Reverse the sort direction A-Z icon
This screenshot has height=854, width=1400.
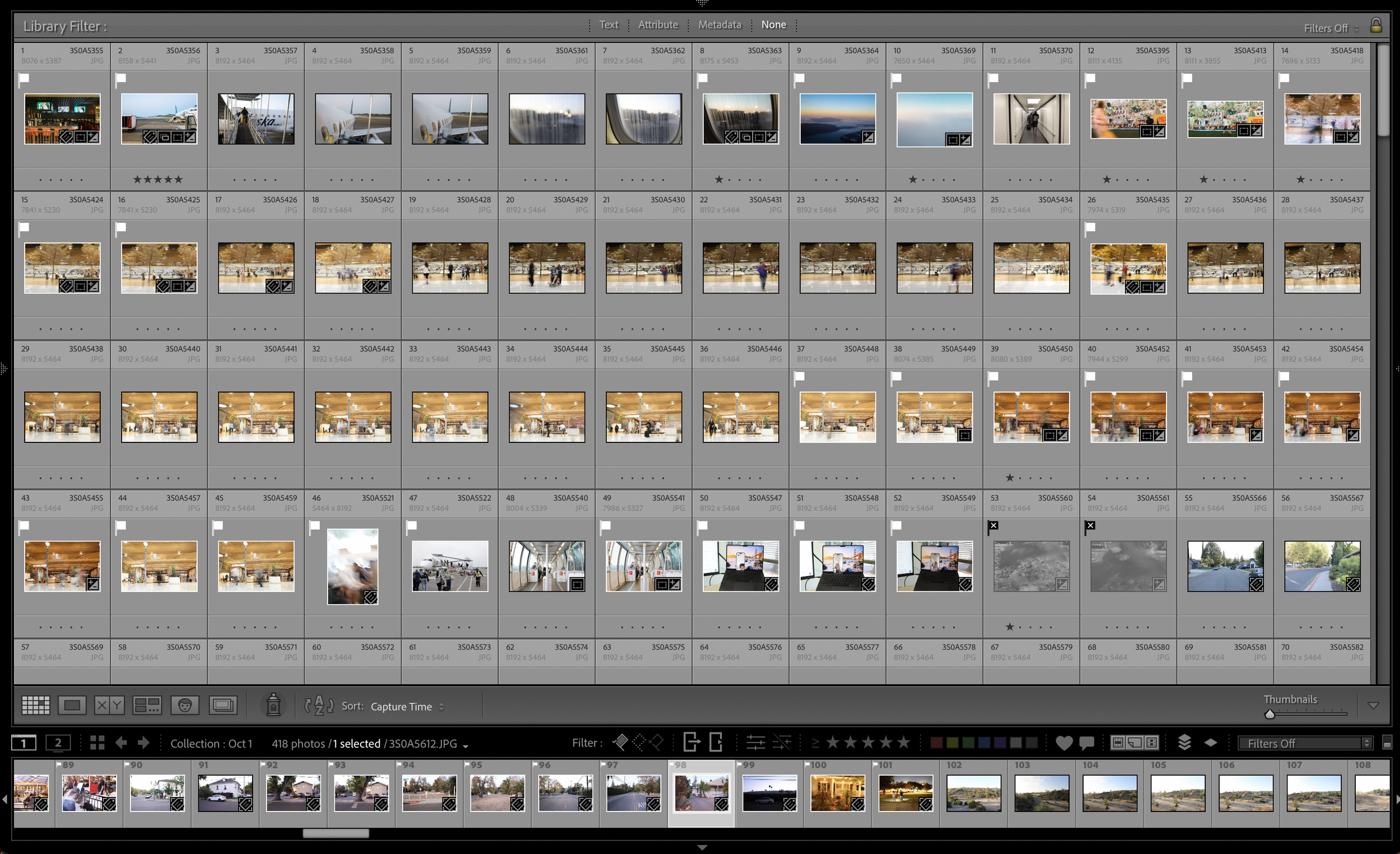[x=319, y=705]
